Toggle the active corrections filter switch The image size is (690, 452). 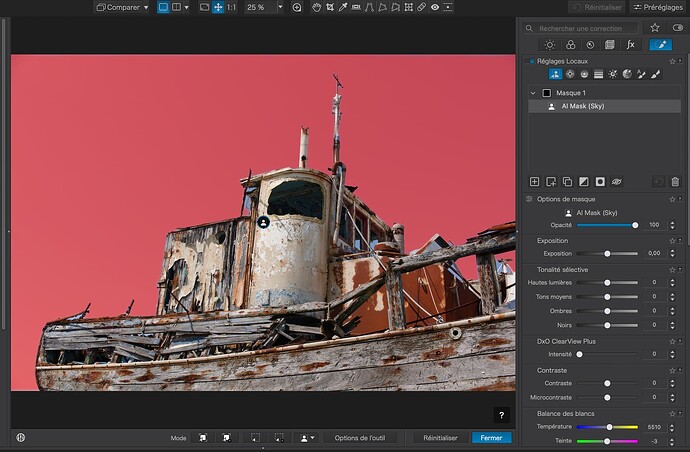(x=677, y=28)
